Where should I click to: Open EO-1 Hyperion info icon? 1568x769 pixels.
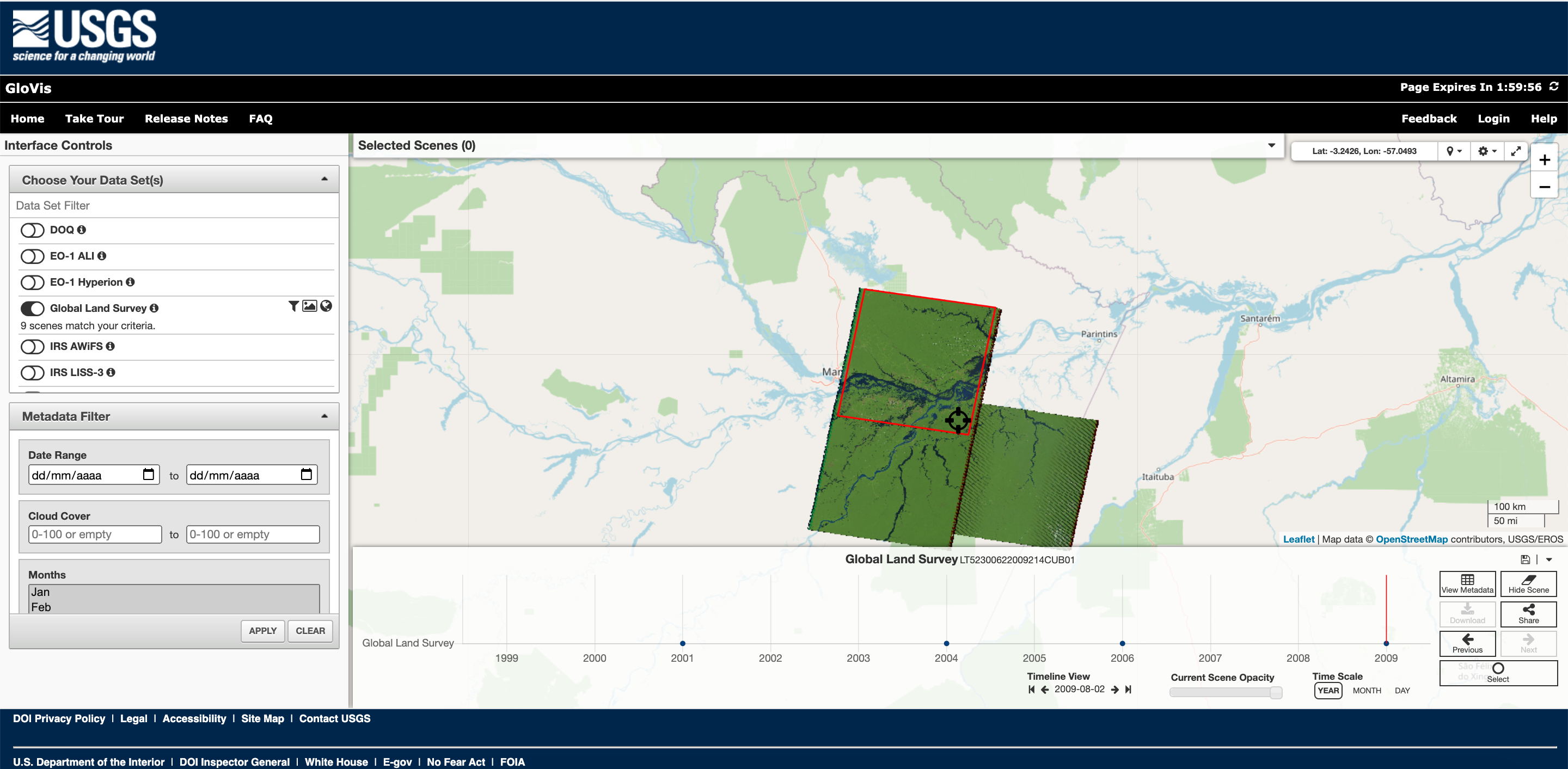(x=130, y=282)
